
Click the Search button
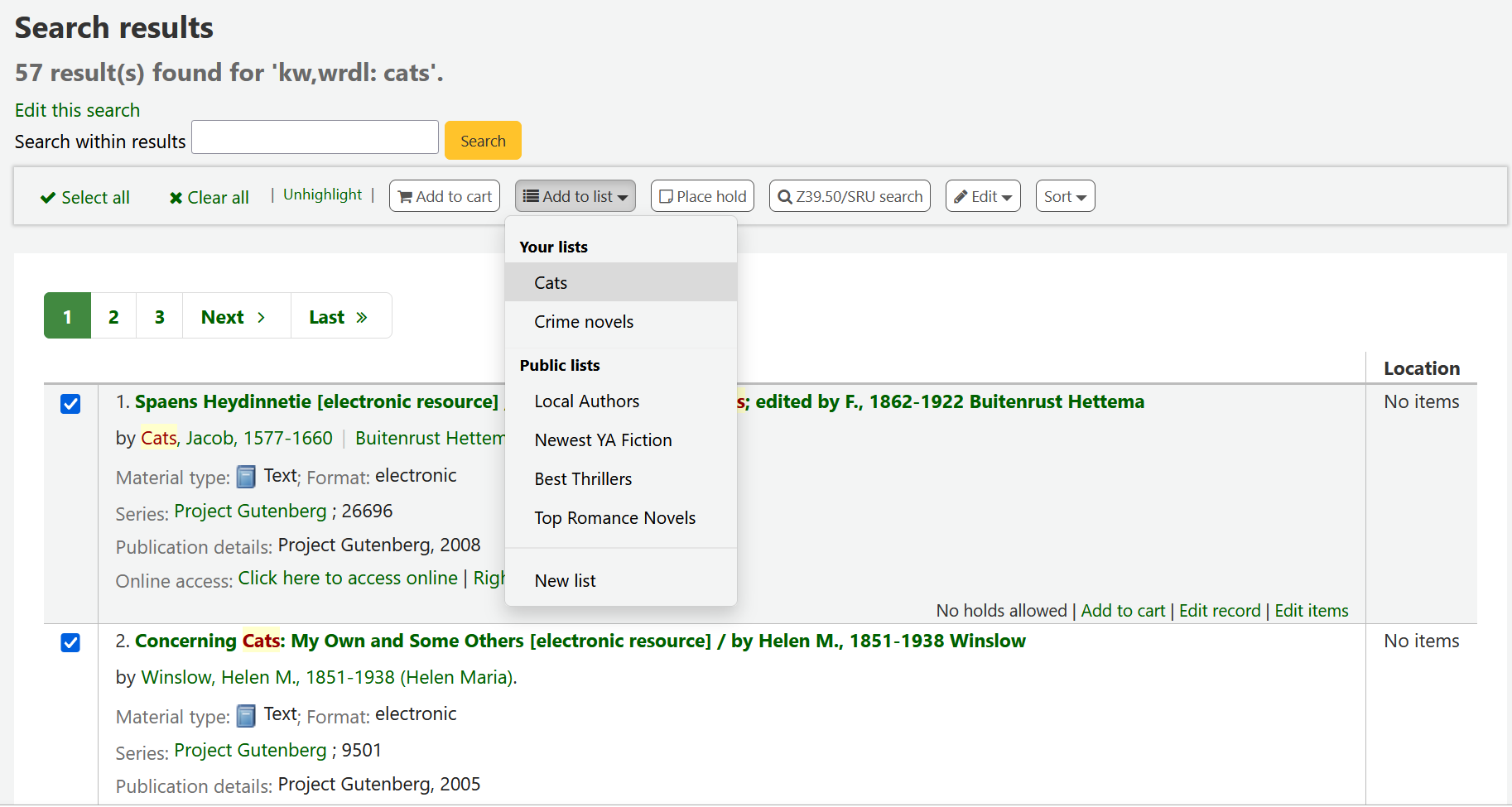pos(483,141)
